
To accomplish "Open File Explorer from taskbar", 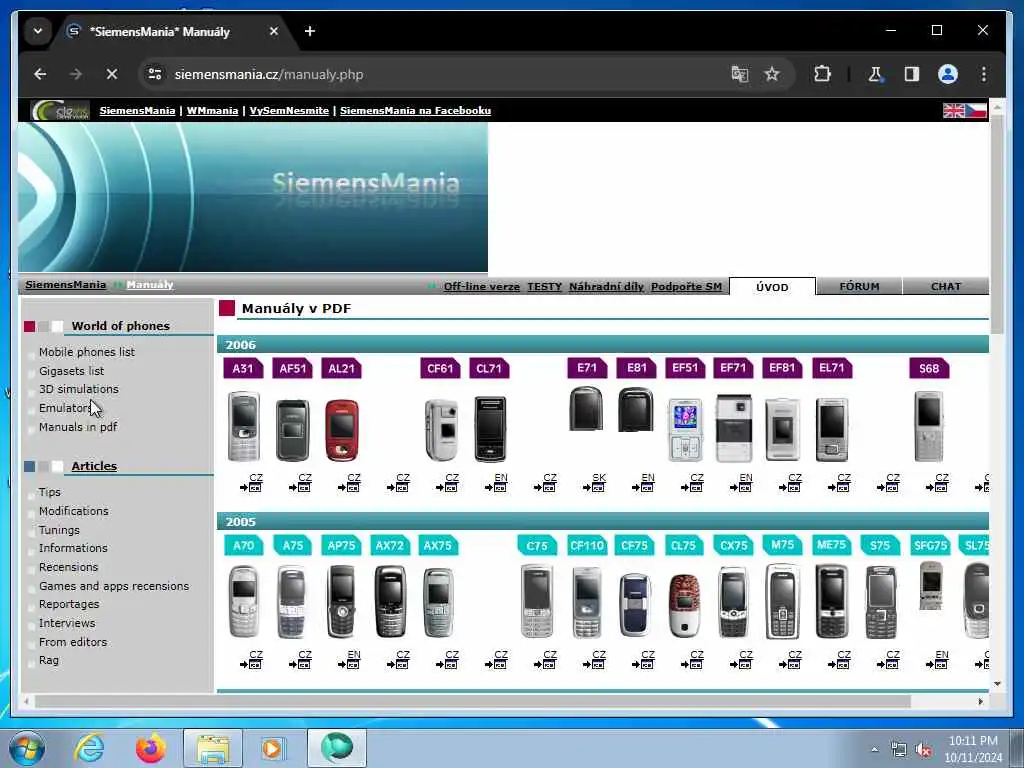I will 213,748.
